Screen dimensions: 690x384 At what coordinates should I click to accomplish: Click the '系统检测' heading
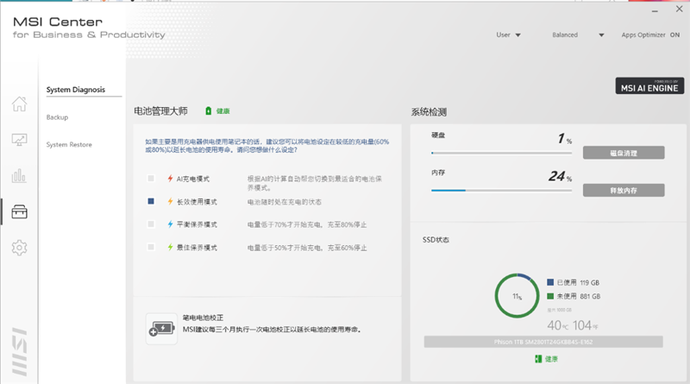[x=429, y=112]
